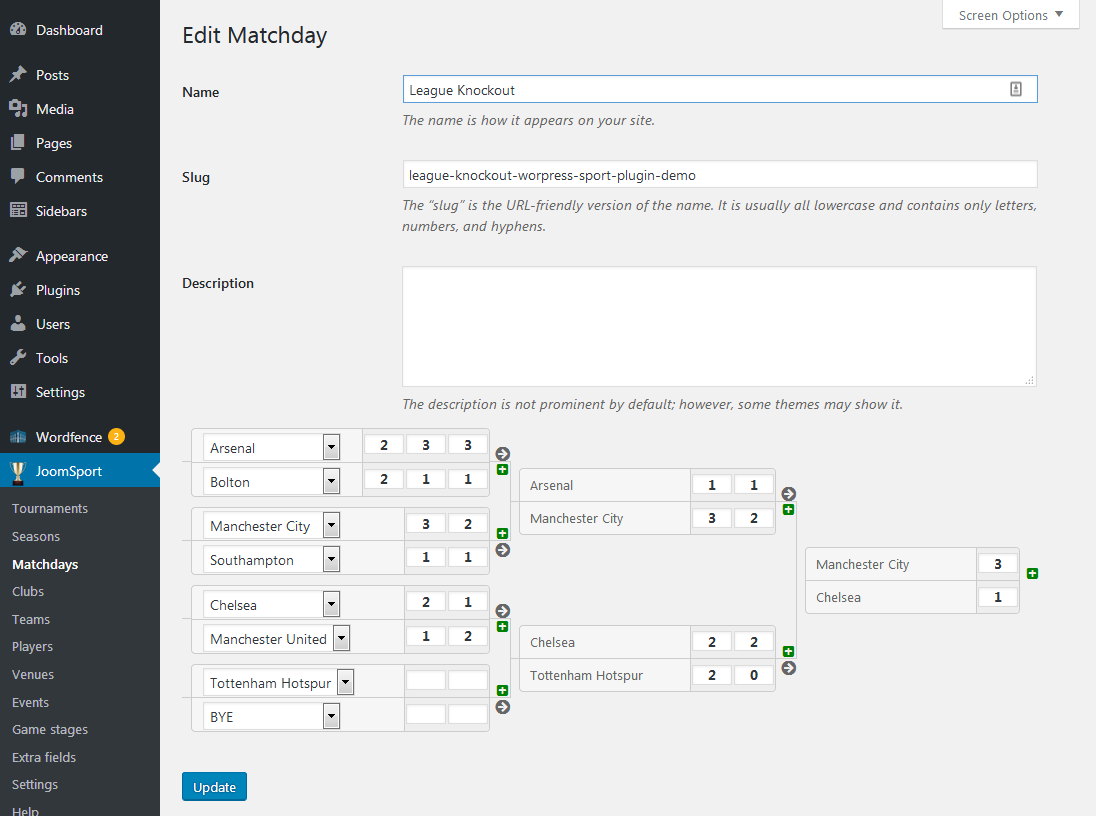
Task: Open Teams submenu item
Action: (31, 620)
